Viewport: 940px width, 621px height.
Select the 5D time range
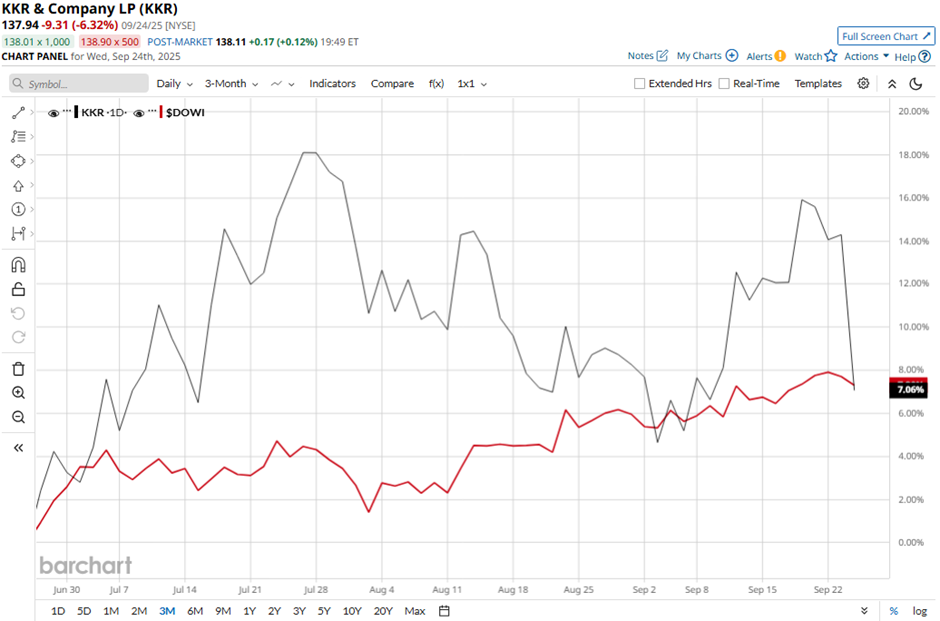pos(84,611)
